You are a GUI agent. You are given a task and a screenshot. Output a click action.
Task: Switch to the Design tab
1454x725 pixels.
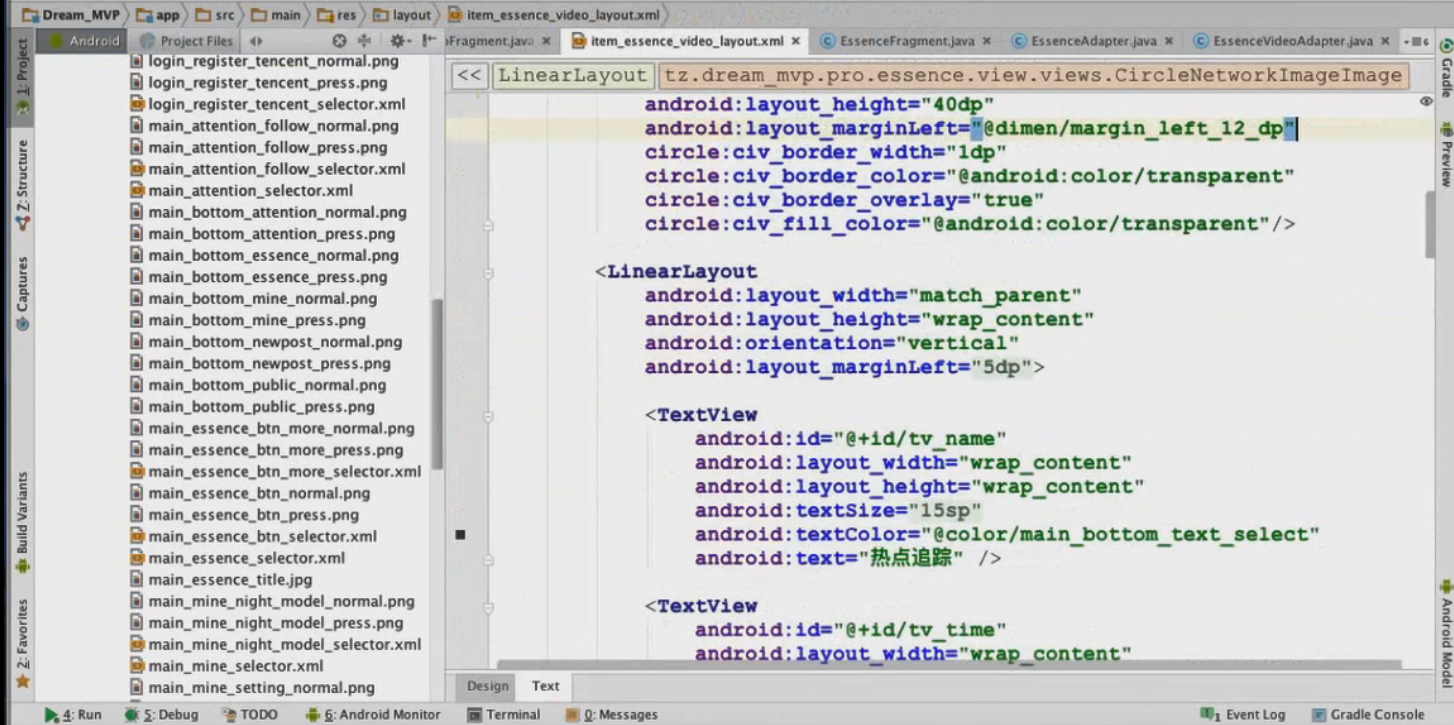click(488, 686)
